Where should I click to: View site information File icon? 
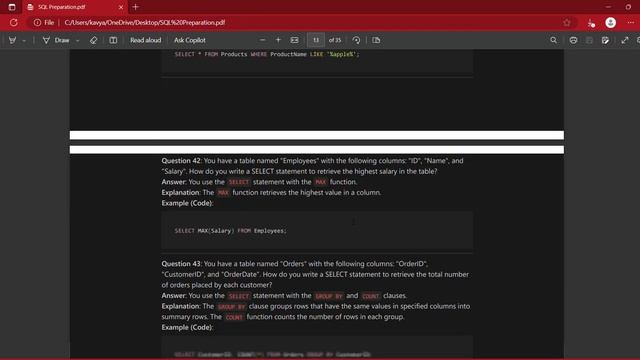point(44,23)
